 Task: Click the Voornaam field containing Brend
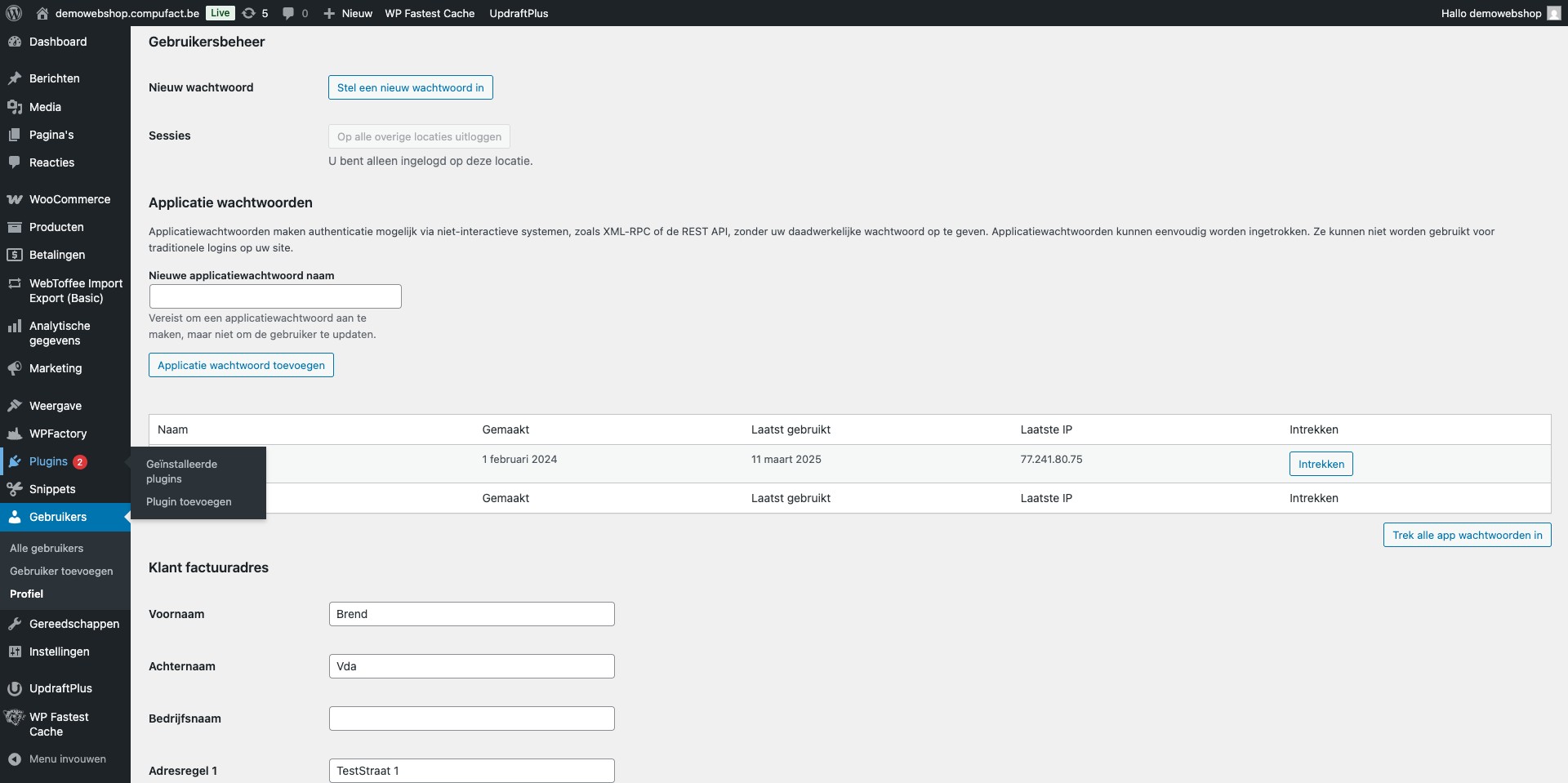[x=471, y=614]
